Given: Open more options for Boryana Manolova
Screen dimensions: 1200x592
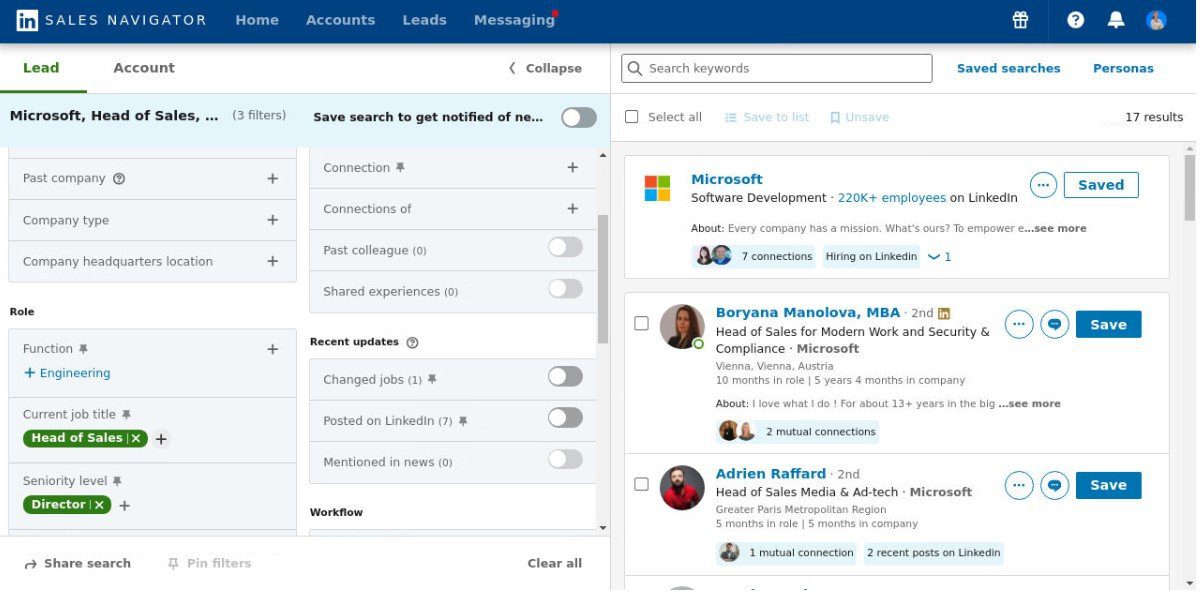Looking at the screenshot, I should (1019, 324).
